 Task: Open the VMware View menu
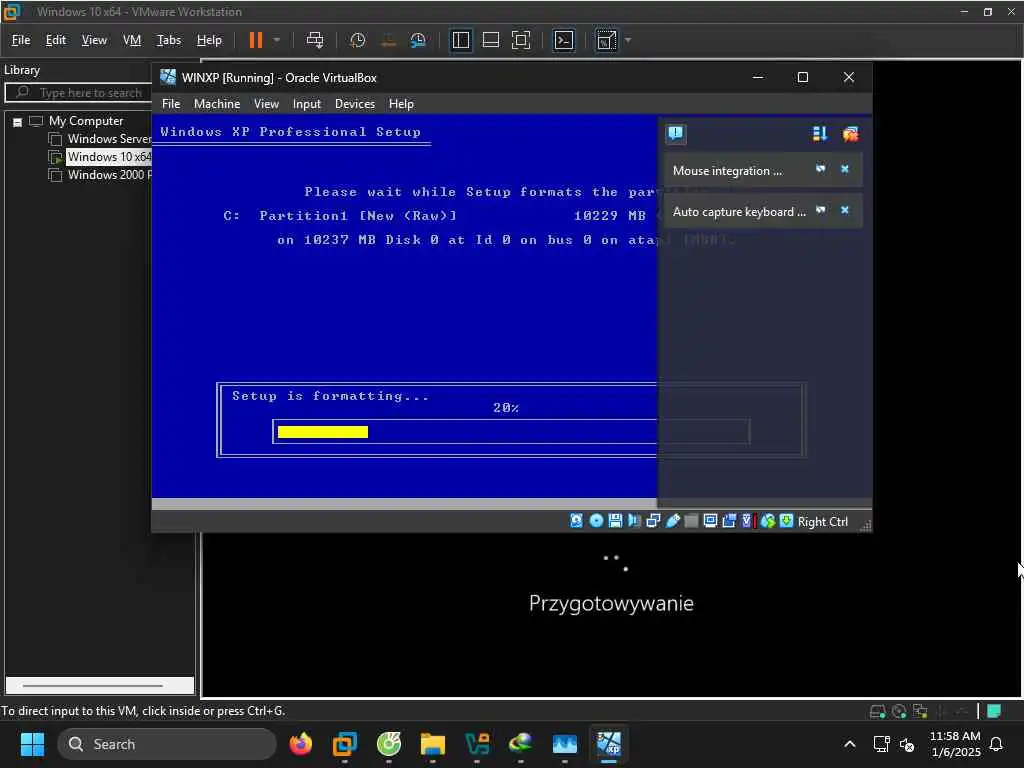click(x=94, y=40)
